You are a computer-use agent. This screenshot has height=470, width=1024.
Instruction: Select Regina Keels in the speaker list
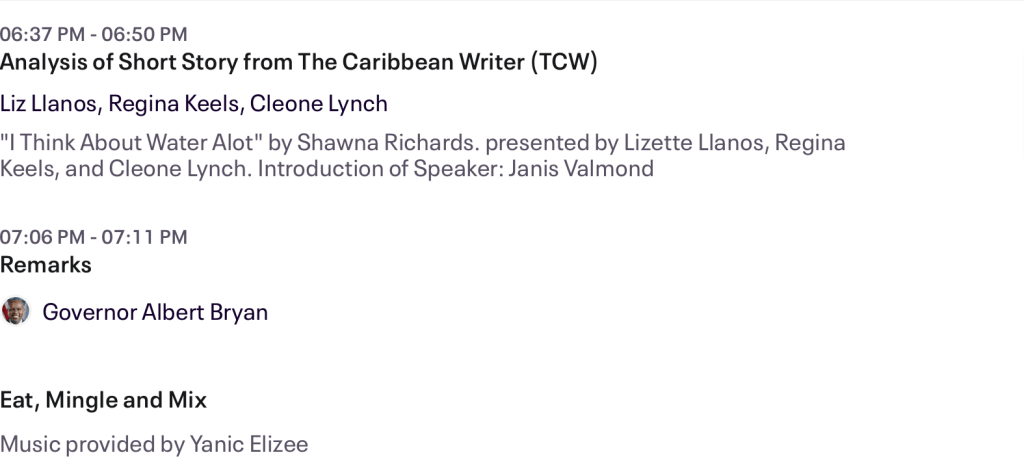173,104
